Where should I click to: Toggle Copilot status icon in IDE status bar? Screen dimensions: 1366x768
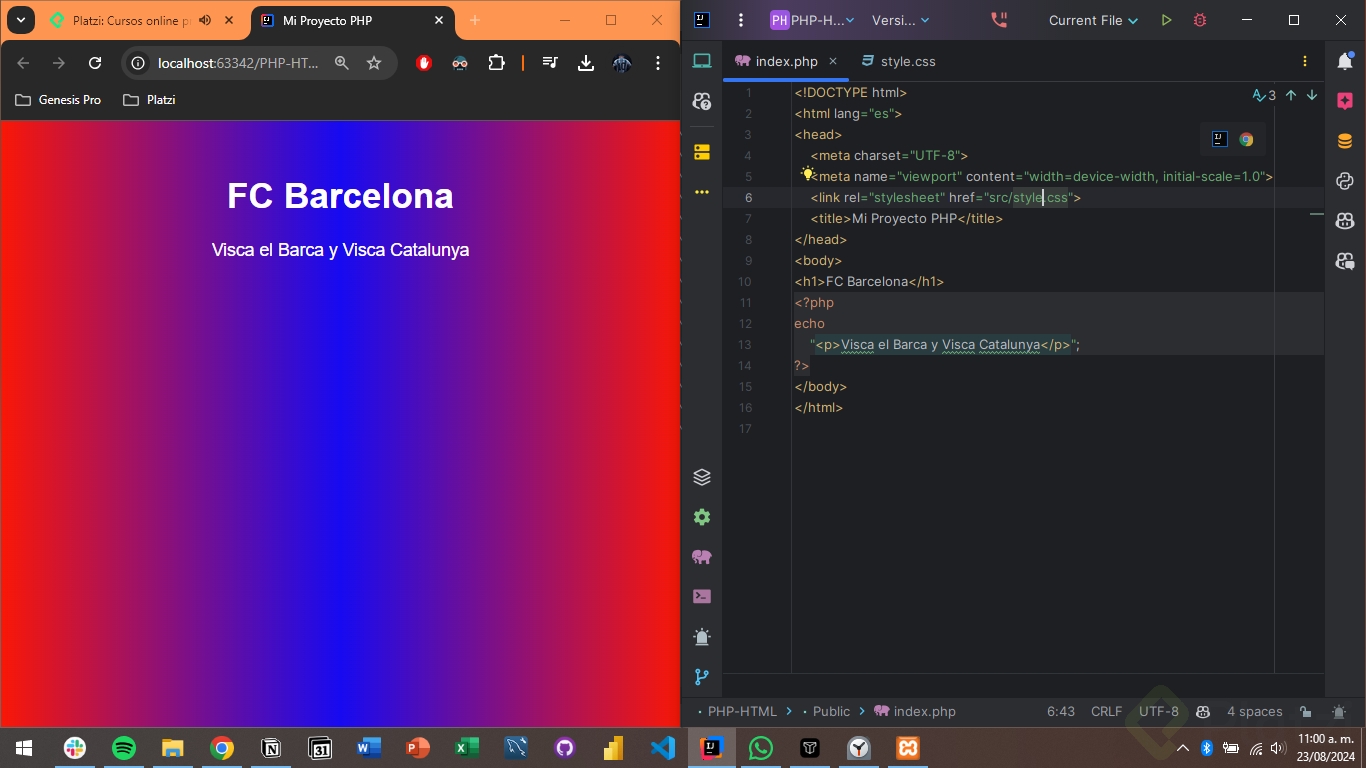1203,712
